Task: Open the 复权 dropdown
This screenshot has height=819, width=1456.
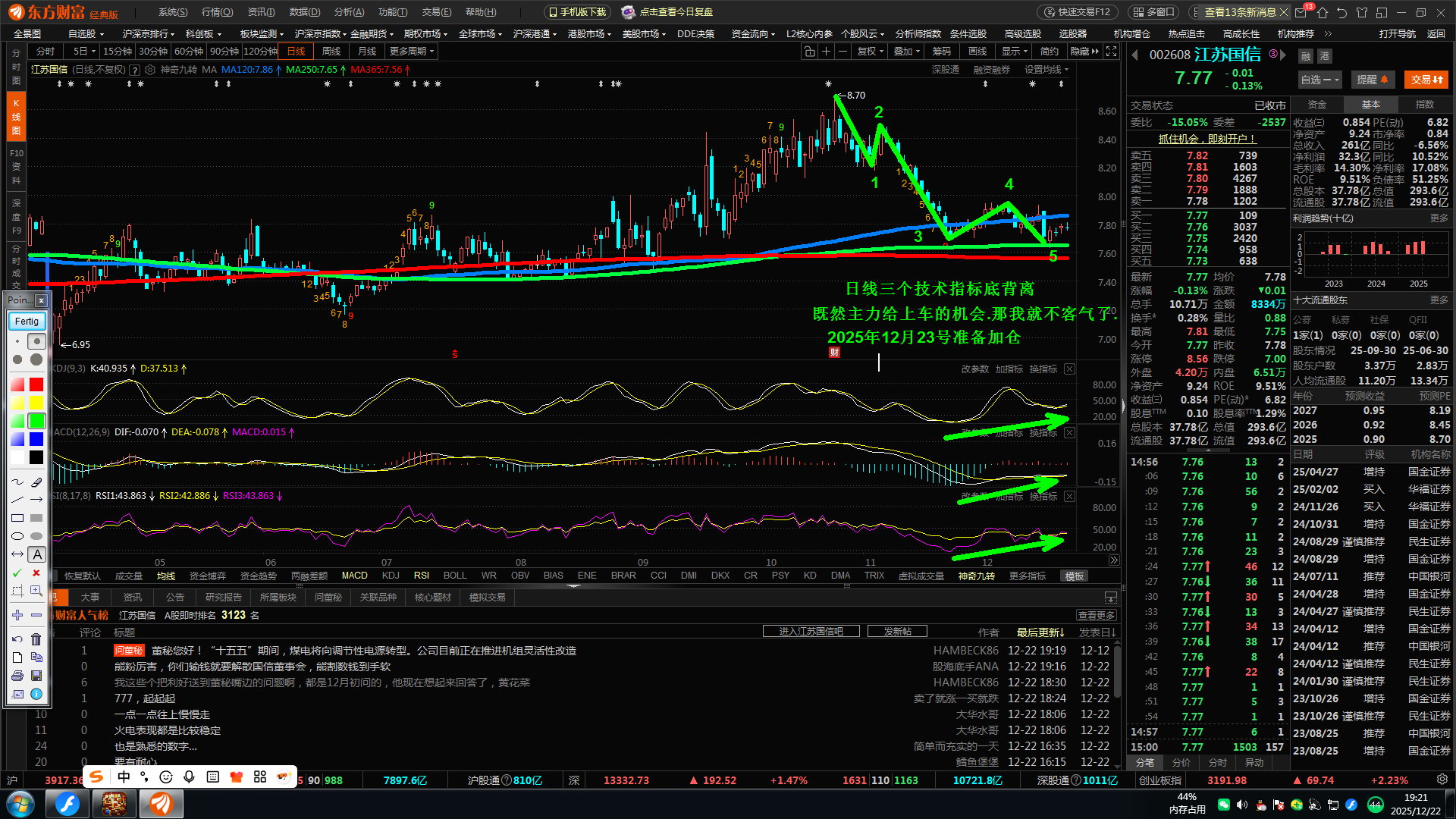Action: 871,52
